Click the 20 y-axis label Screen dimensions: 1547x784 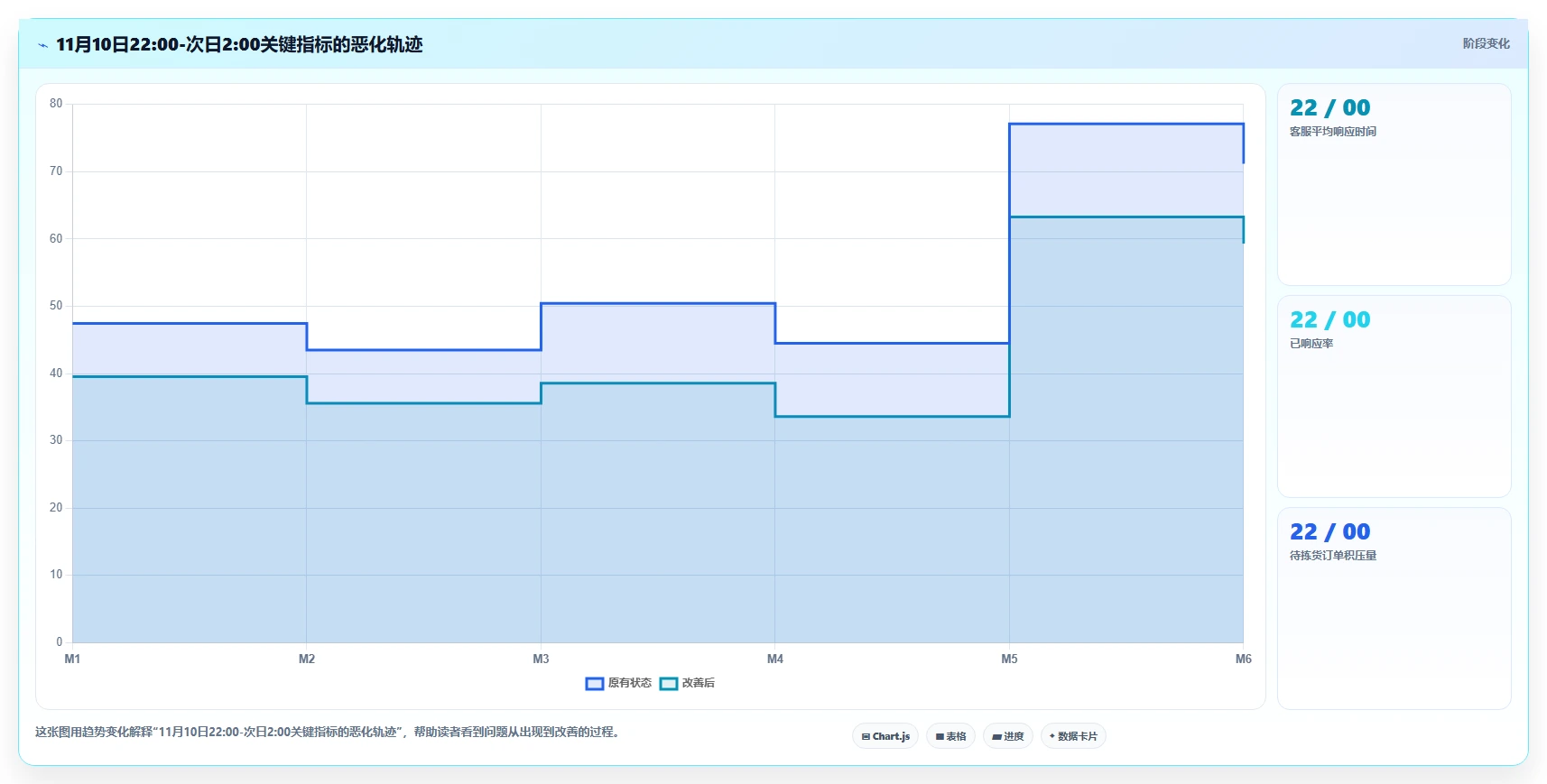(x=56, y=508)
